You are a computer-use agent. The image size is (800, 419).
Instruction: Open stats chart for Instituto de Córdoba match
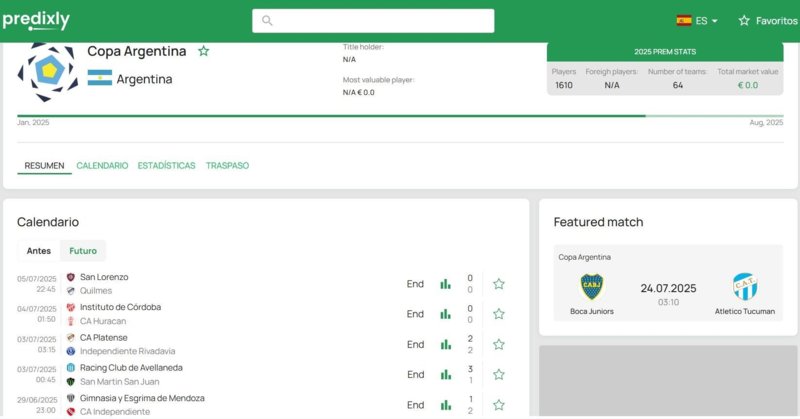[x=445, y=314]
